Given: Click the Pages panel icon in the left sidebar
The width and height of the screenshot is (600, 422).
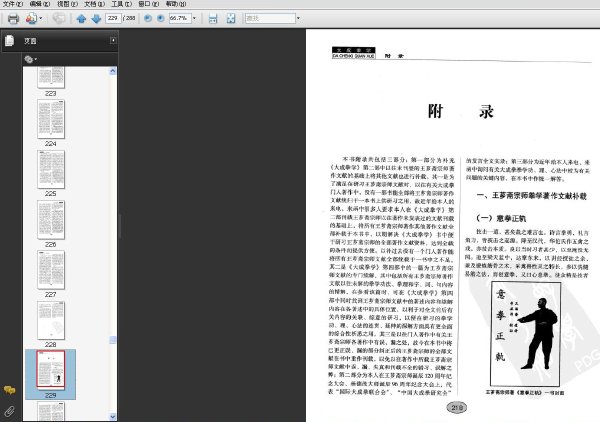Looking at the screenshot, I should point(10,41).
